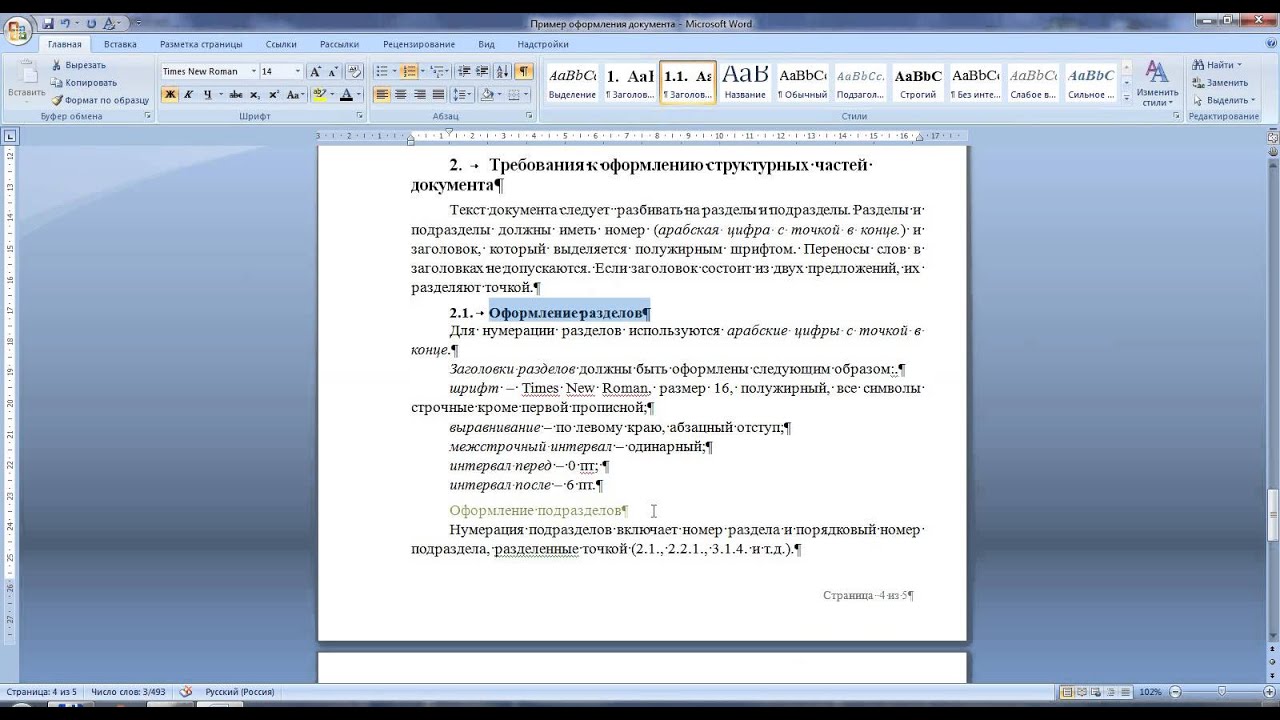Check spelling errors status icon
This screenshot has height=720, width=1280.
click(186, 692)
